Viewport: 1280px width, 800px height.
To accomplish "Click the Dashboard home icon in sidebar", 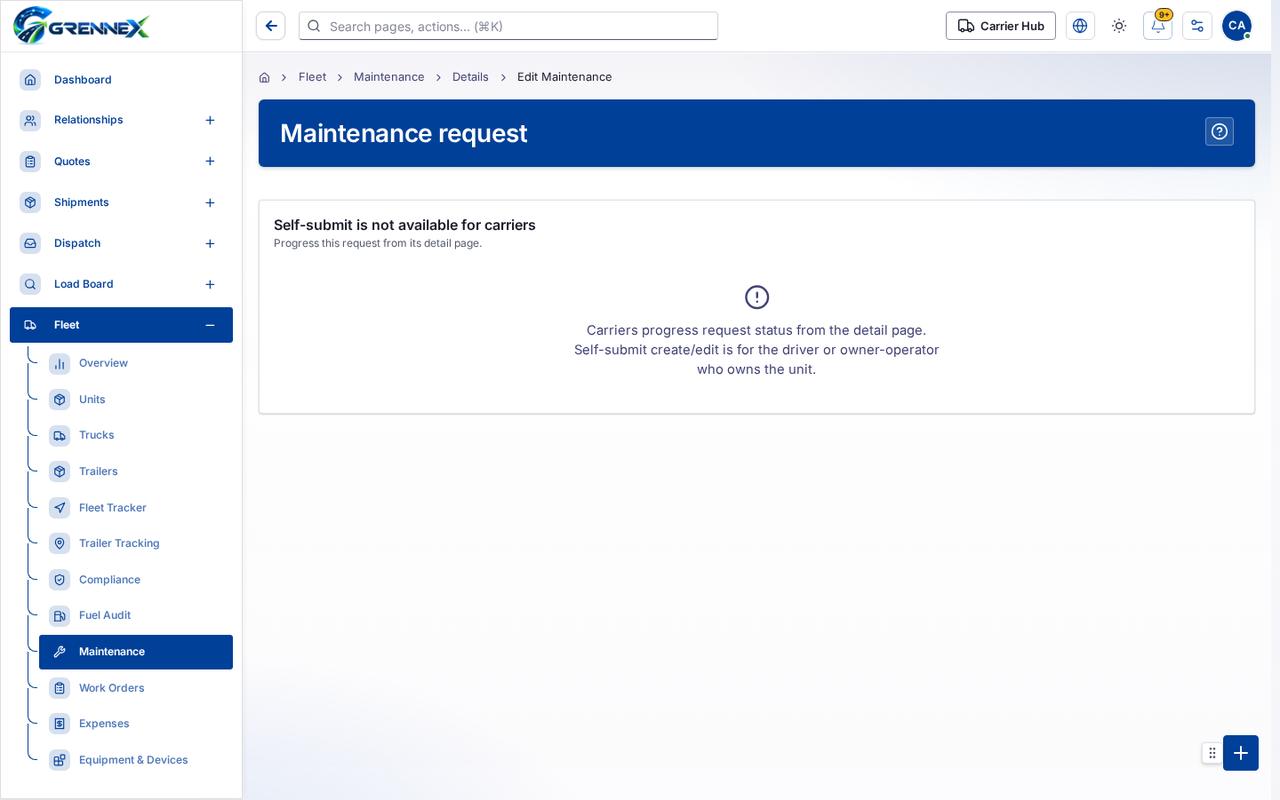I will tap(31, 80).
